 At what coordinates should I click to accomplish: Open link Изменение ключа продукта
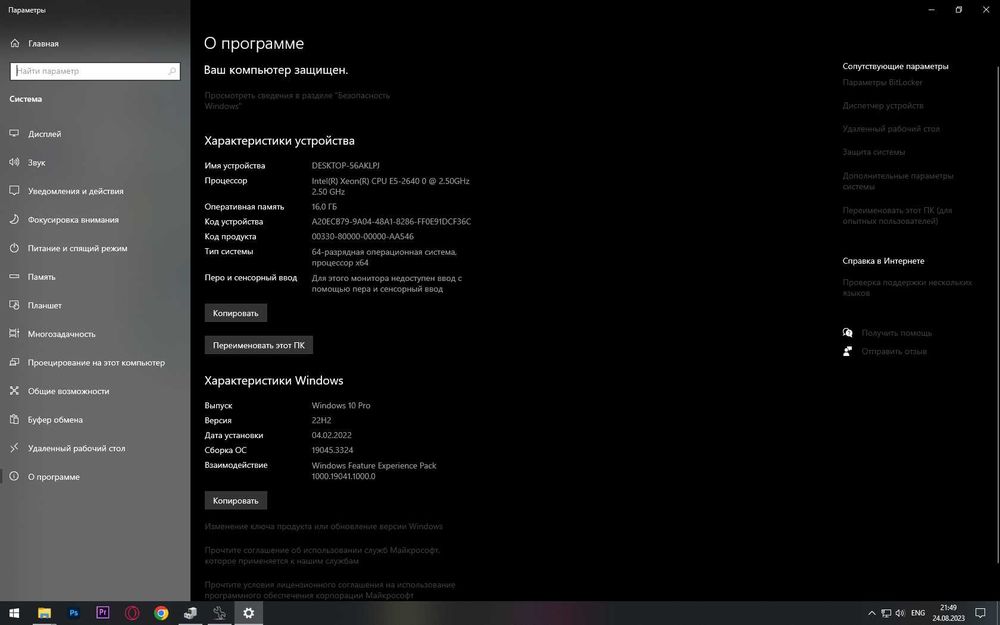click(x=323, y=527)
